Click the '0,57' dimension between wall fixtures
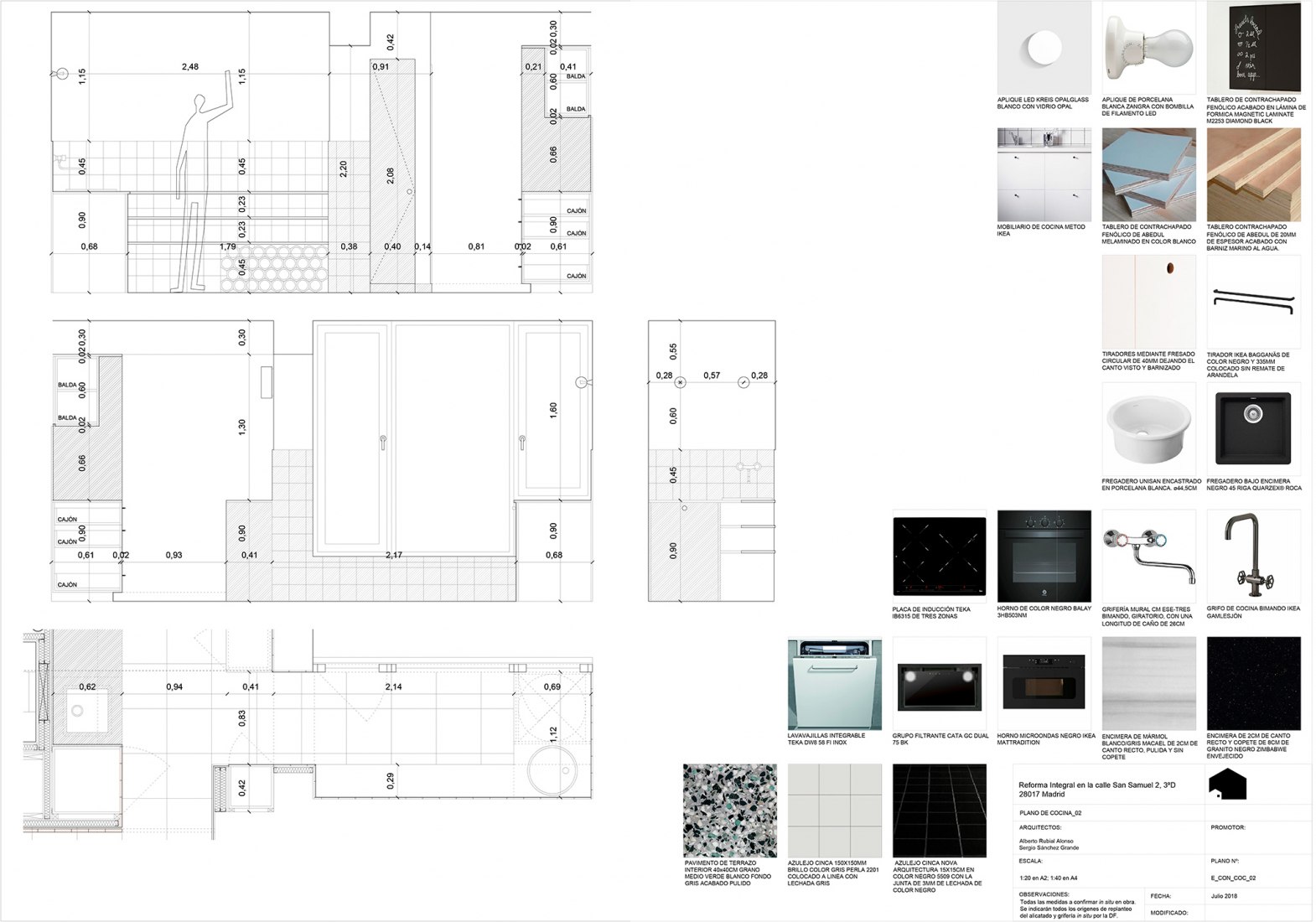Viewport: 1316px width, 922px height. (712, 376)
